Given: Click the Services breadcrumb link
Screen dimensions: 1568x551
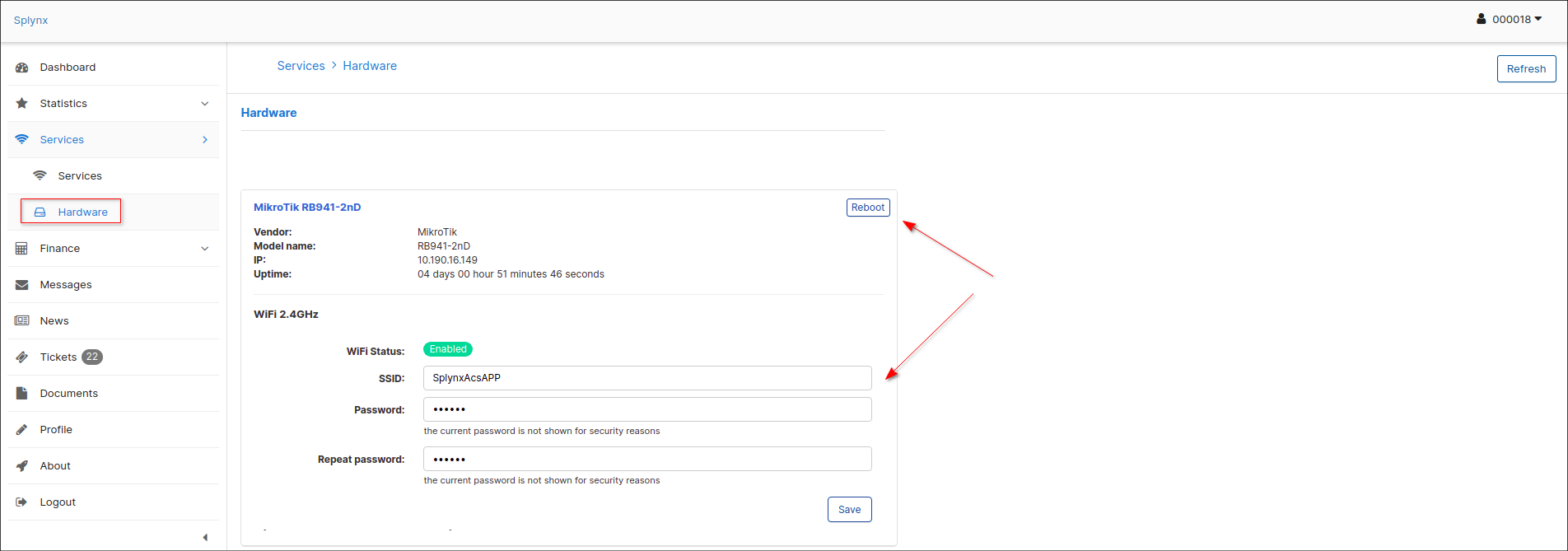Looking at the screenshot, I should click(x=301, y=66).
